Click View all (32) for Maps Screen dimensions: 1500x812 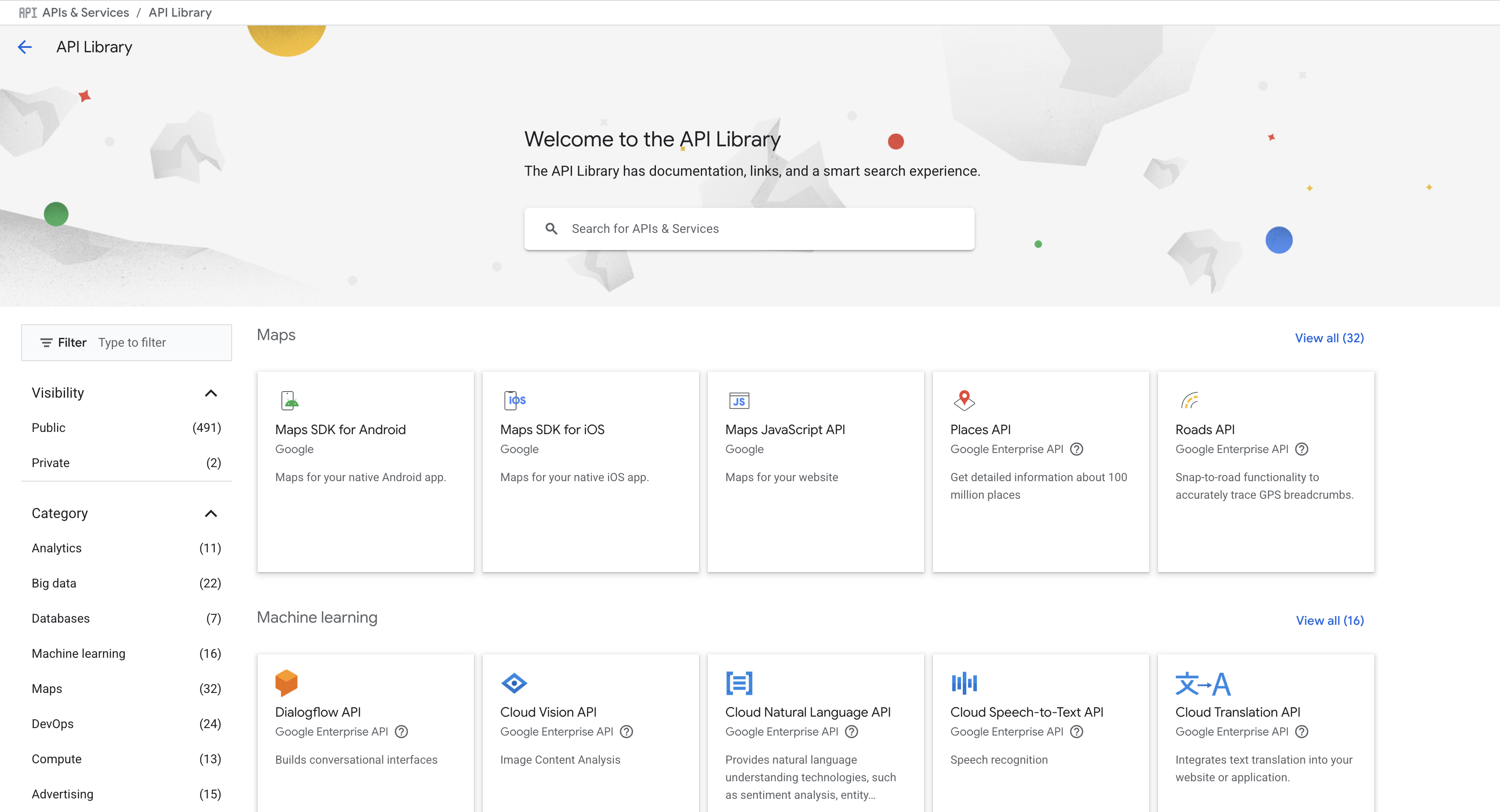pos(1329,338)
